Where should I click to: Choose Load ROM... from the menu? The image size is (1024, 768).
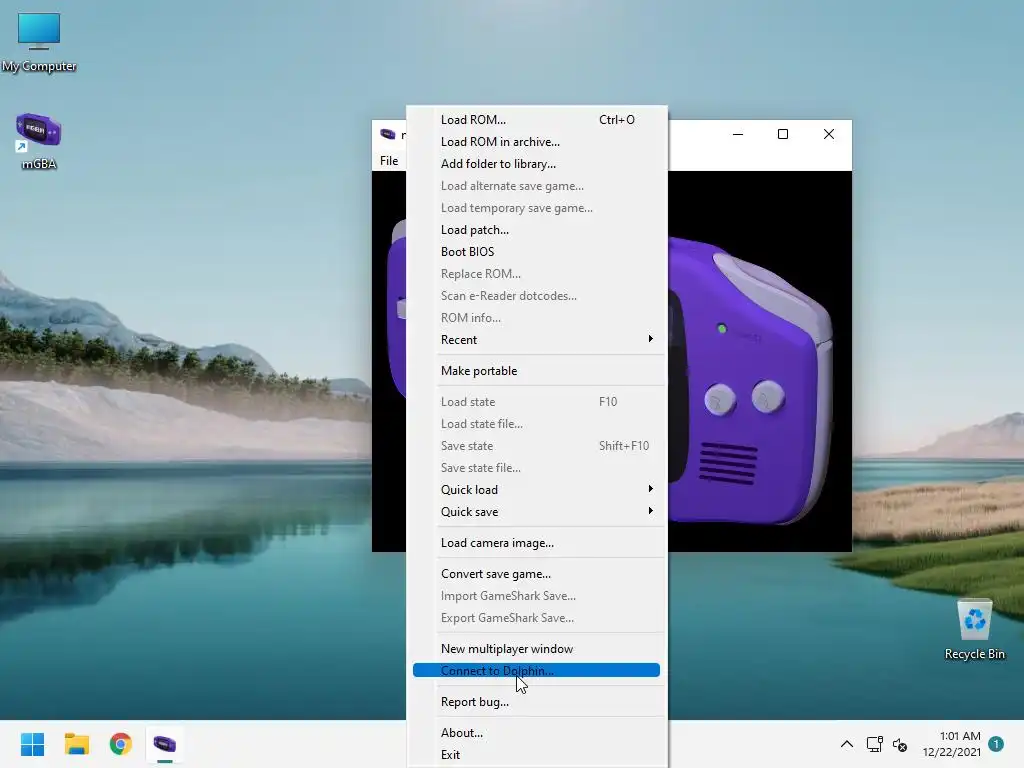[537, 120]
